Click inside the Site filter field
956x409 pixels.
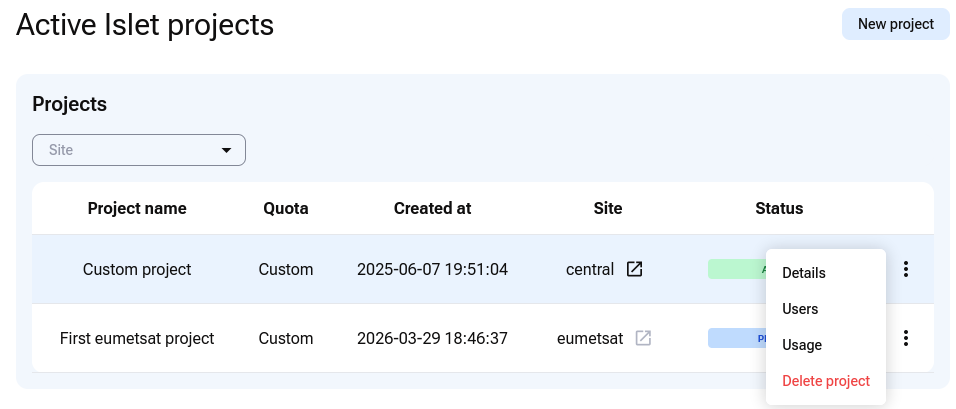click(139, 150)
